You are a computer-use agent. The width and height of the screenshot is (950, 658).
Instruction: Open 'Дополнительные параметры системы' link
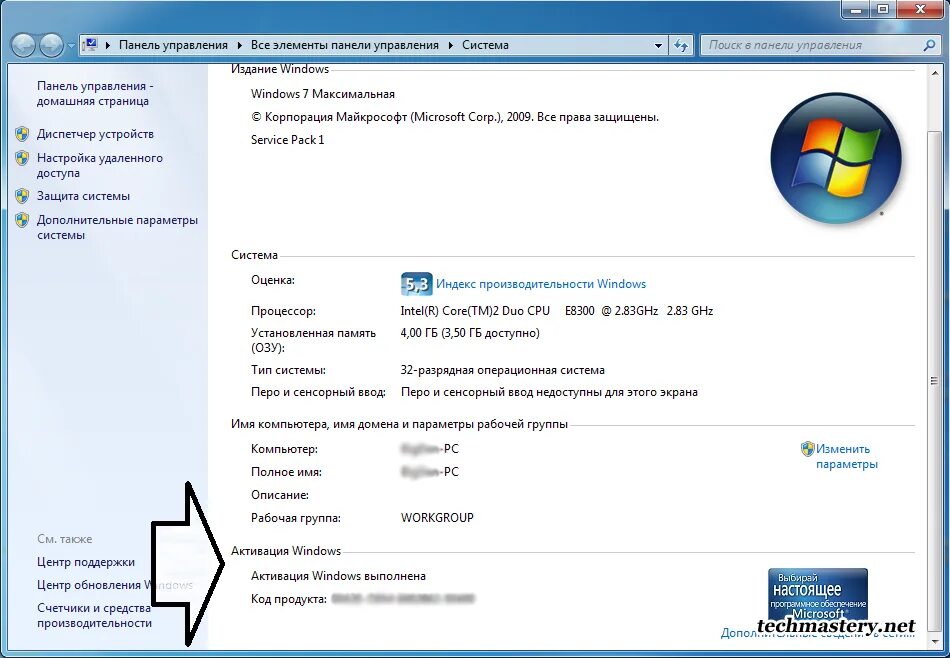click(118, 227)
